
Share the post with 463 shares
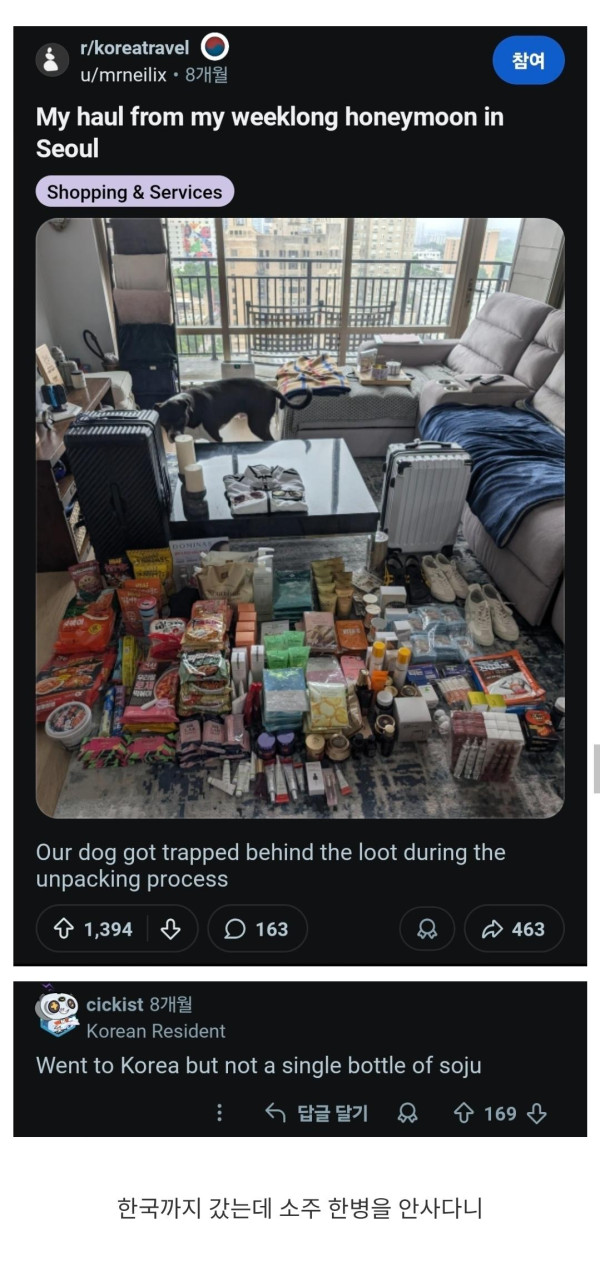click(514, 929)
